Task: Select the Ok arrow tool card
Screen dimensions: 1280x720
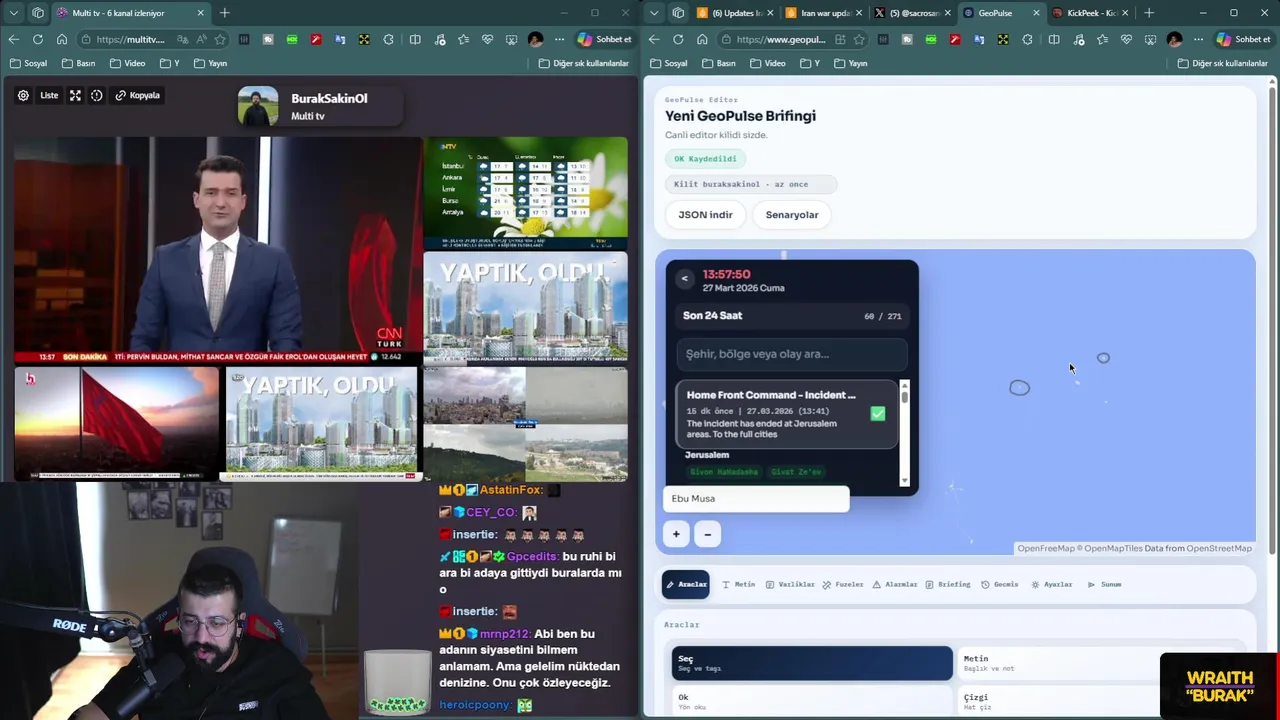Action: (x=812, y=701)
